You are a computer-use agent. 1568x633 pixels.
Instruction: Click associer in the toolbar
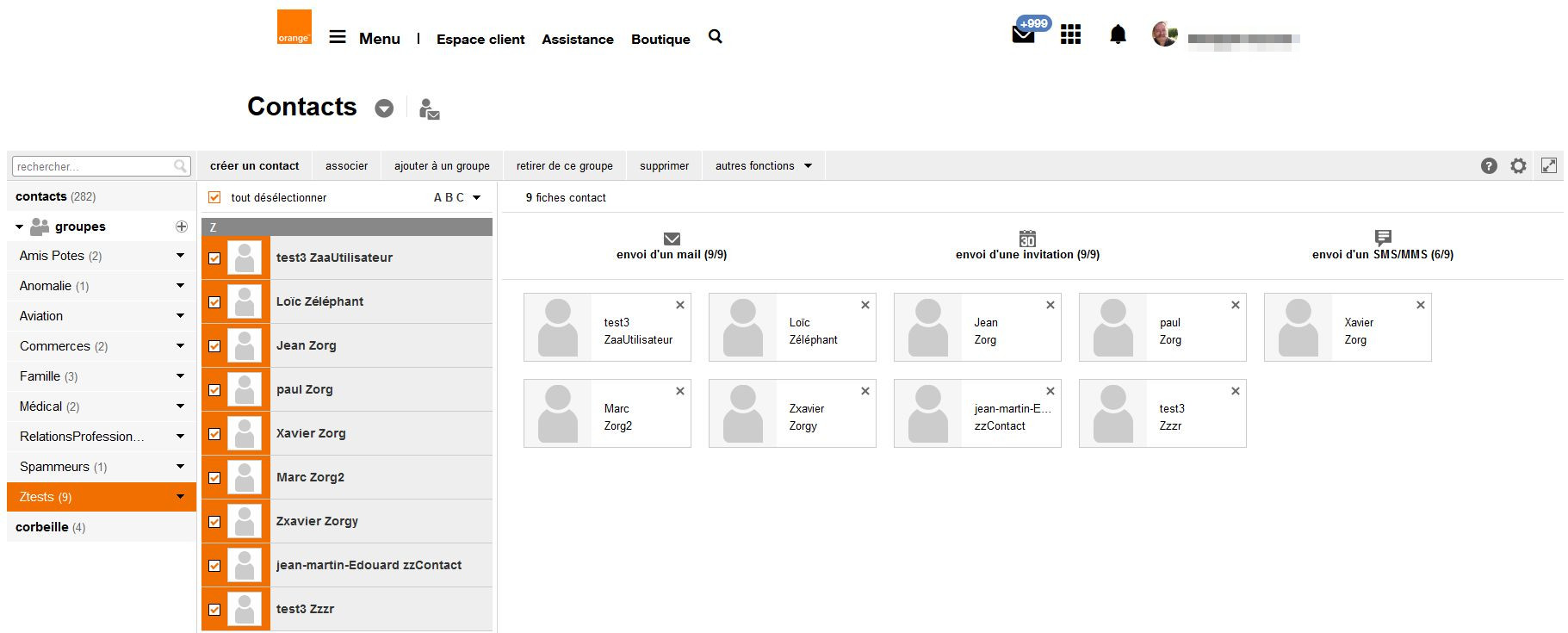click(346, 166)
